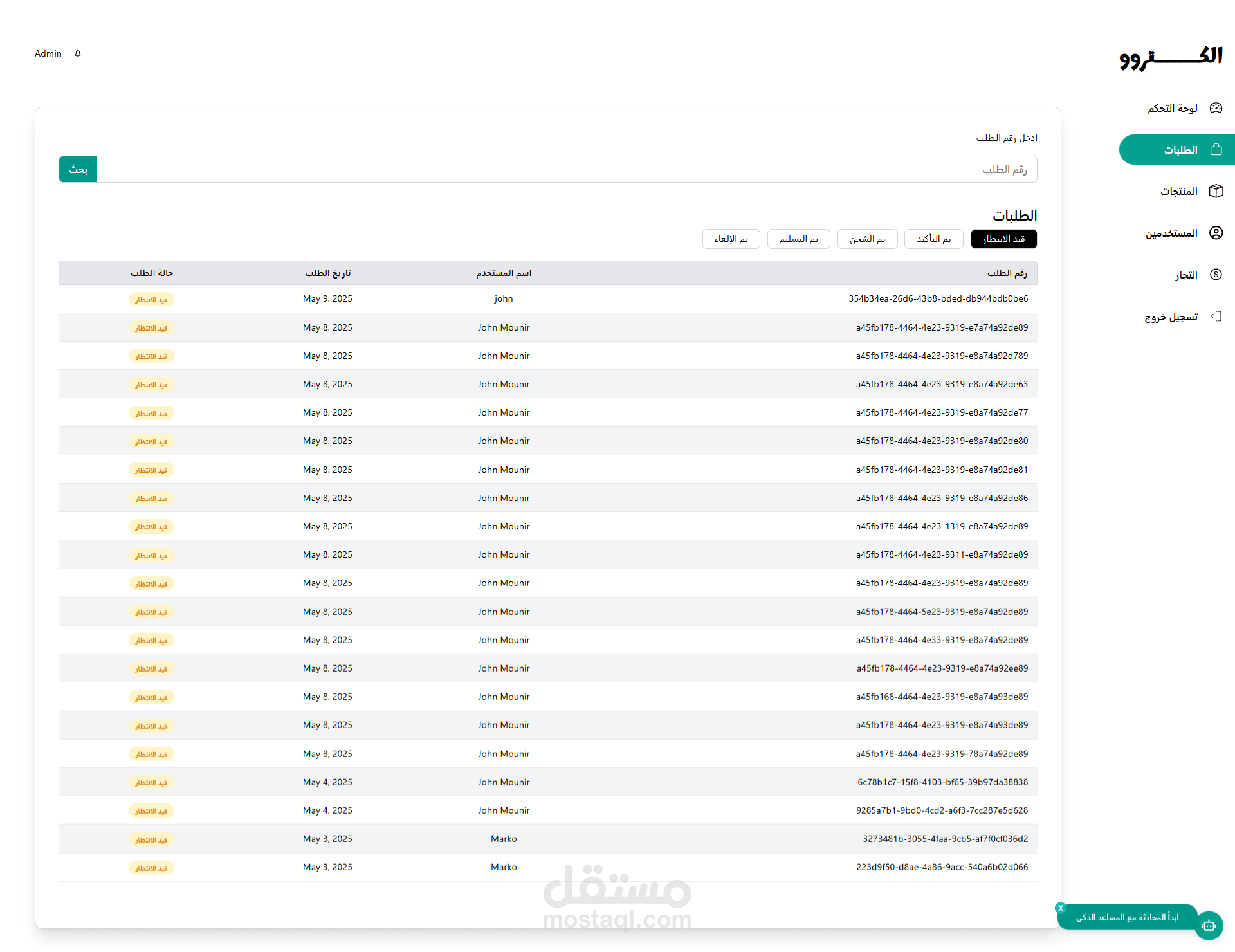
Task: Click the رقم الطلب search input field
Action: (566, 170)
